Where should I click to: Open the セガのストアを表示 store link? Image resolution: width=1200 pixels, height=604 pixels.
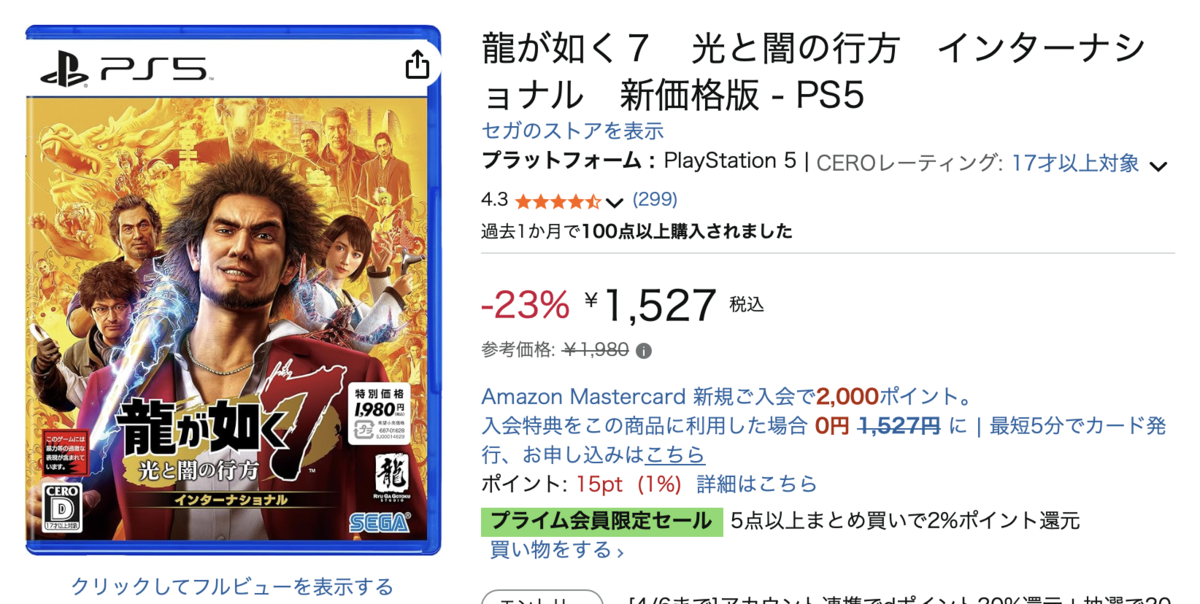tap(572, 131)
